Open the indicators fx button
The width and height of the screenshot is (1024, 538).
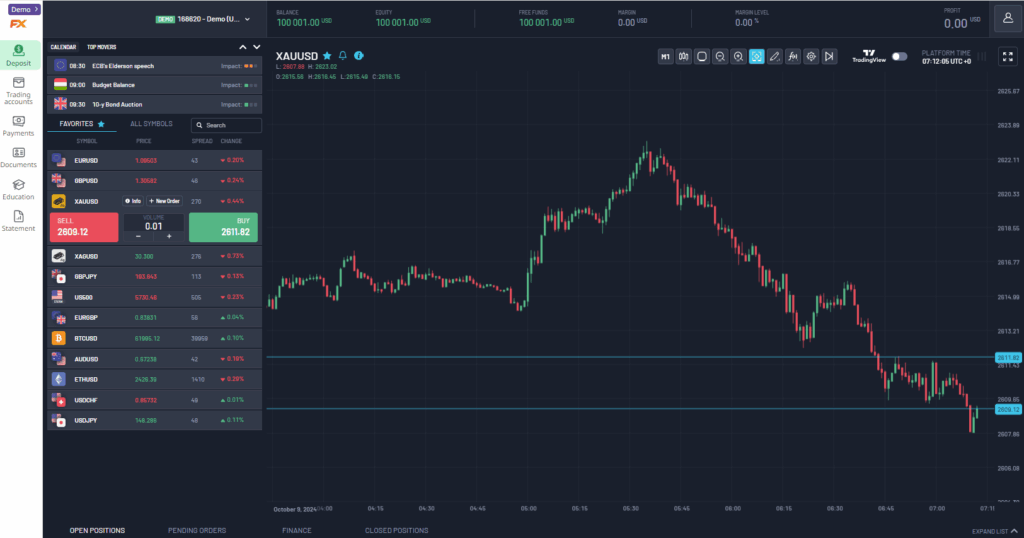pos(792,57)
